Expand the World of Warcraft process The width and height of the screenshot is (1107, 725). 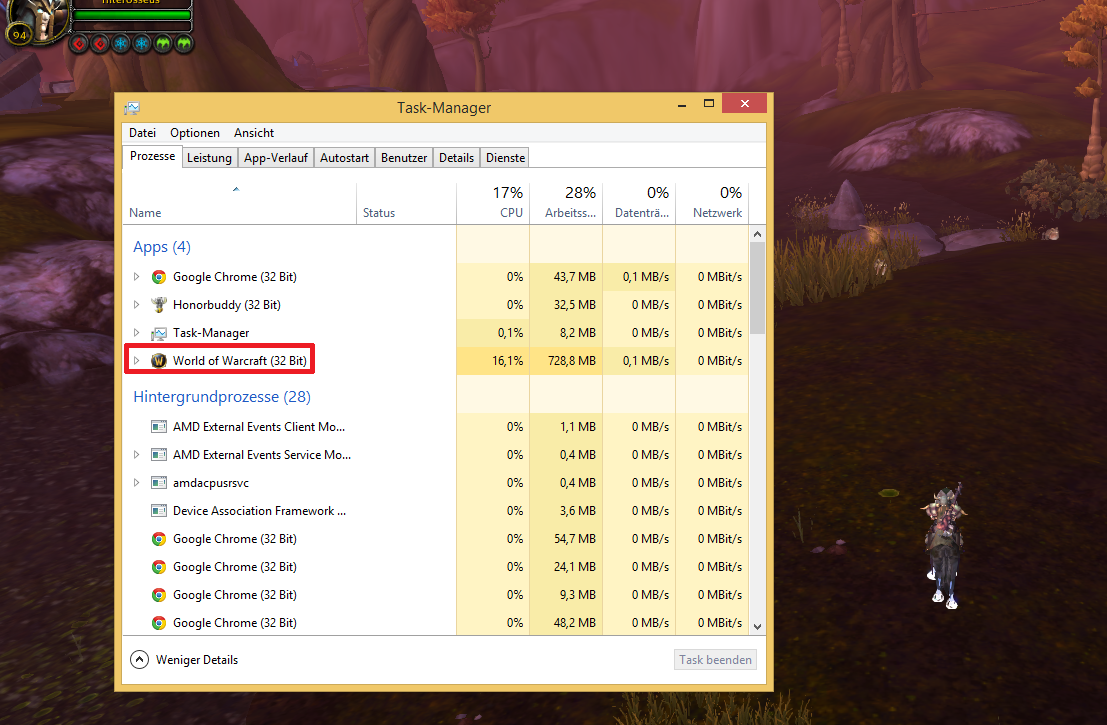pyautogui.click(x=137, y=361)
